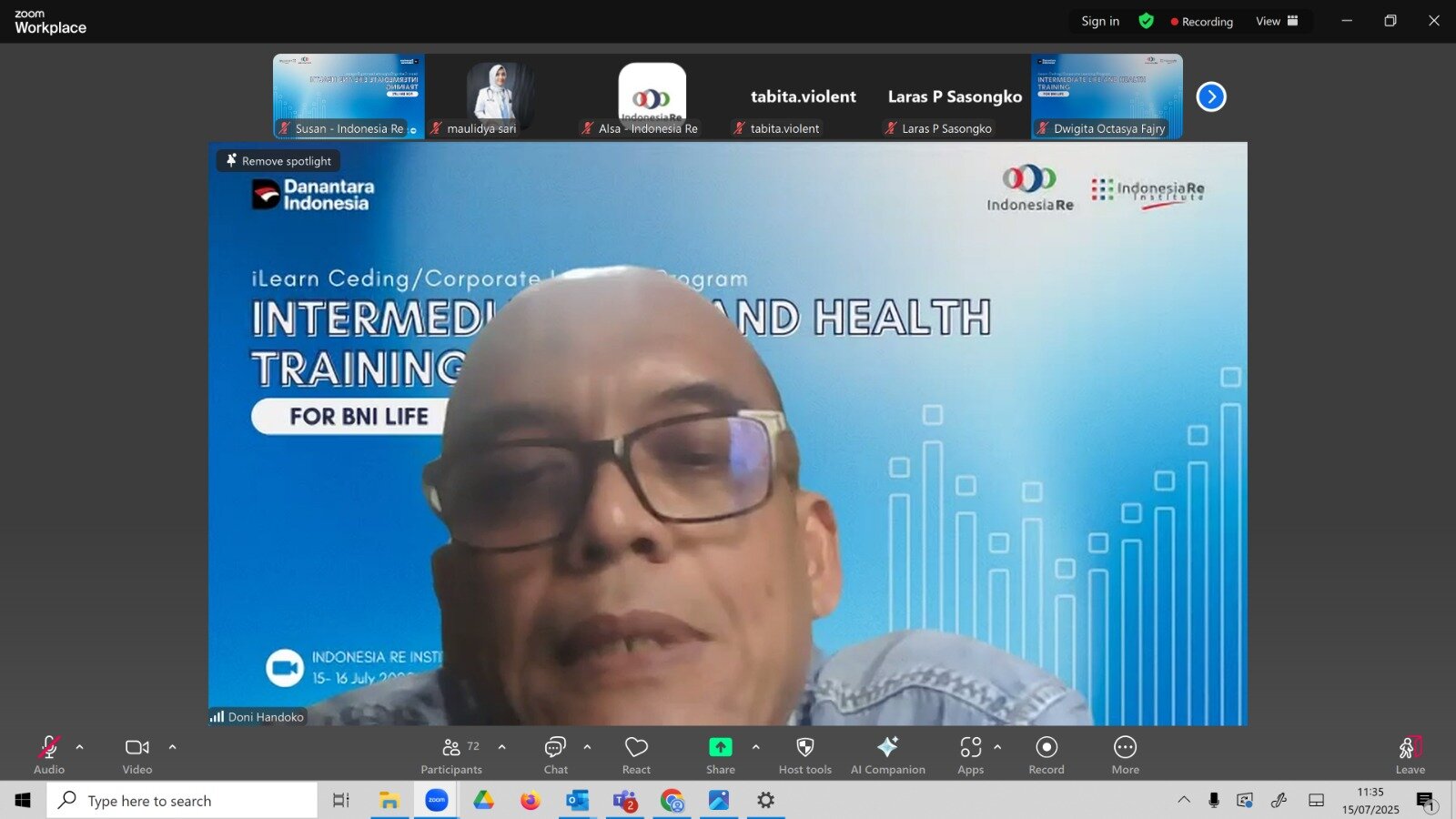
Task: Launch AI Companion
Action: coord(888,754)
